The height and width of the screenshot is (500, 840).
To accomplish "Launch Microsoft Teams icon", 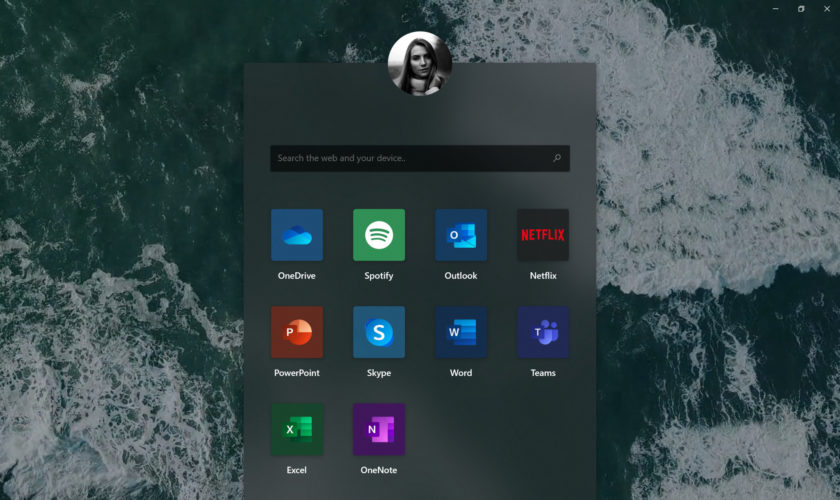I will (543, 332).
